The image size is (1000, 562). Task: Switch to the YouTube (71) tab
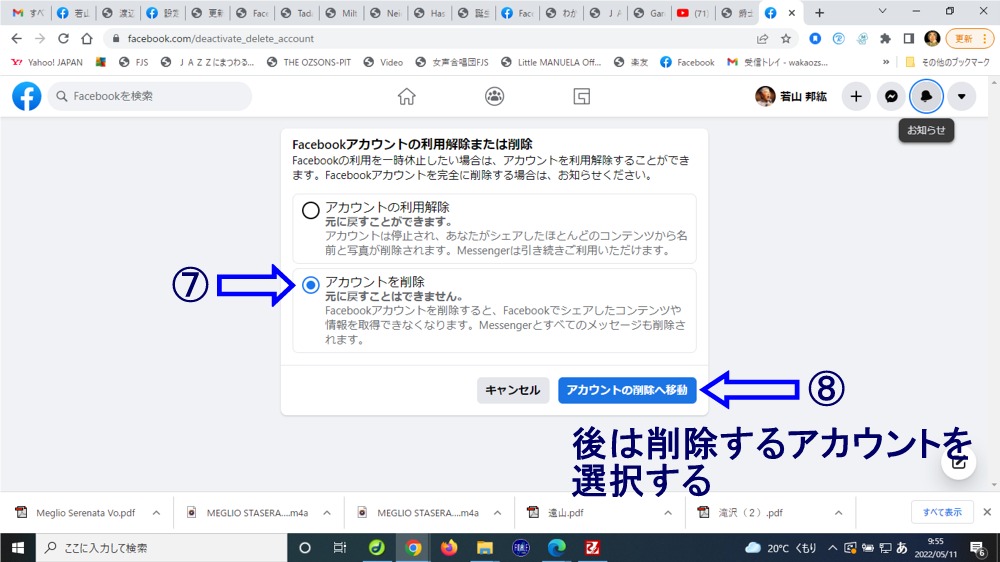click(x=693, y=13)
